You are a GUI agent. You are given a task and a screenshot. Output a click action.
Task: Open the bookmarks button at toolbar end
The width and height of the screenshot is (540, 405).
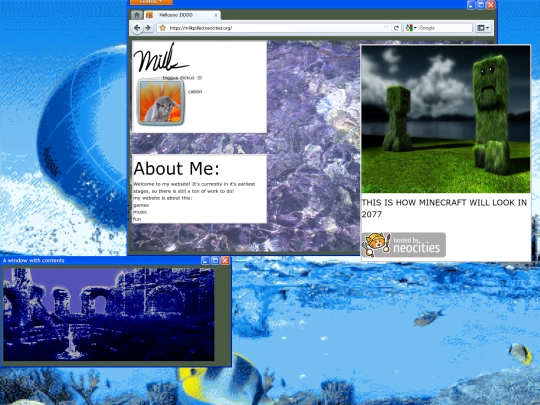483,28
